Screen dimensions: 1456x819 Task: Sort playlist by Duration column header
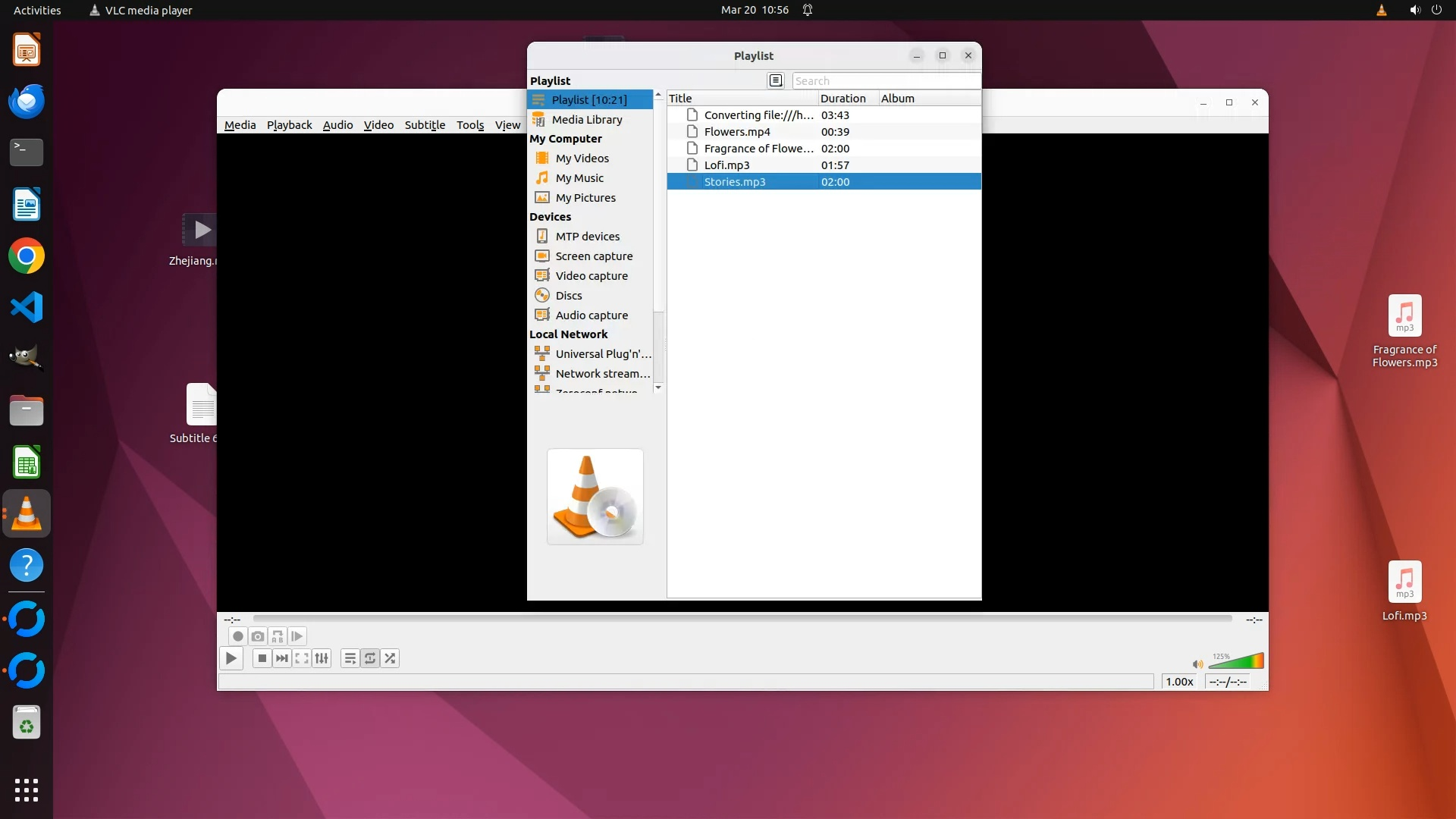[843, 99]
